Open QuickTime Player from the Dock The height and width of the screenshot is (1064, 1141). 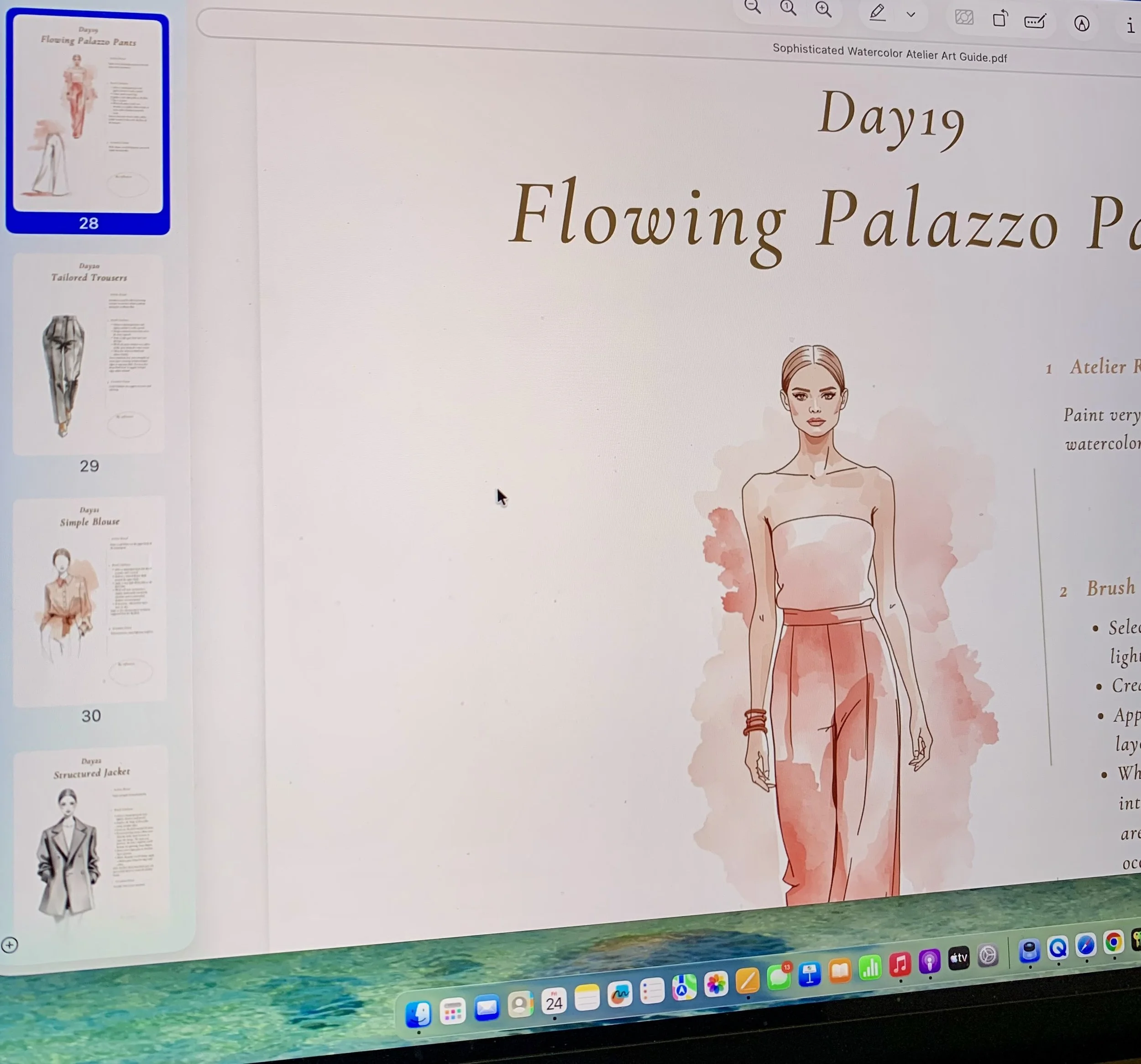[x=1058, y=948]
